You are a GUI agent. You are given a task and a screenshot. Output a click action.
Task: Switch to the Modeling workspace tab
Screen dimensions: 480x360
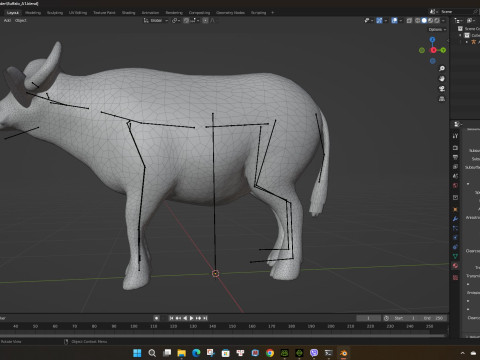coord(33,12)
